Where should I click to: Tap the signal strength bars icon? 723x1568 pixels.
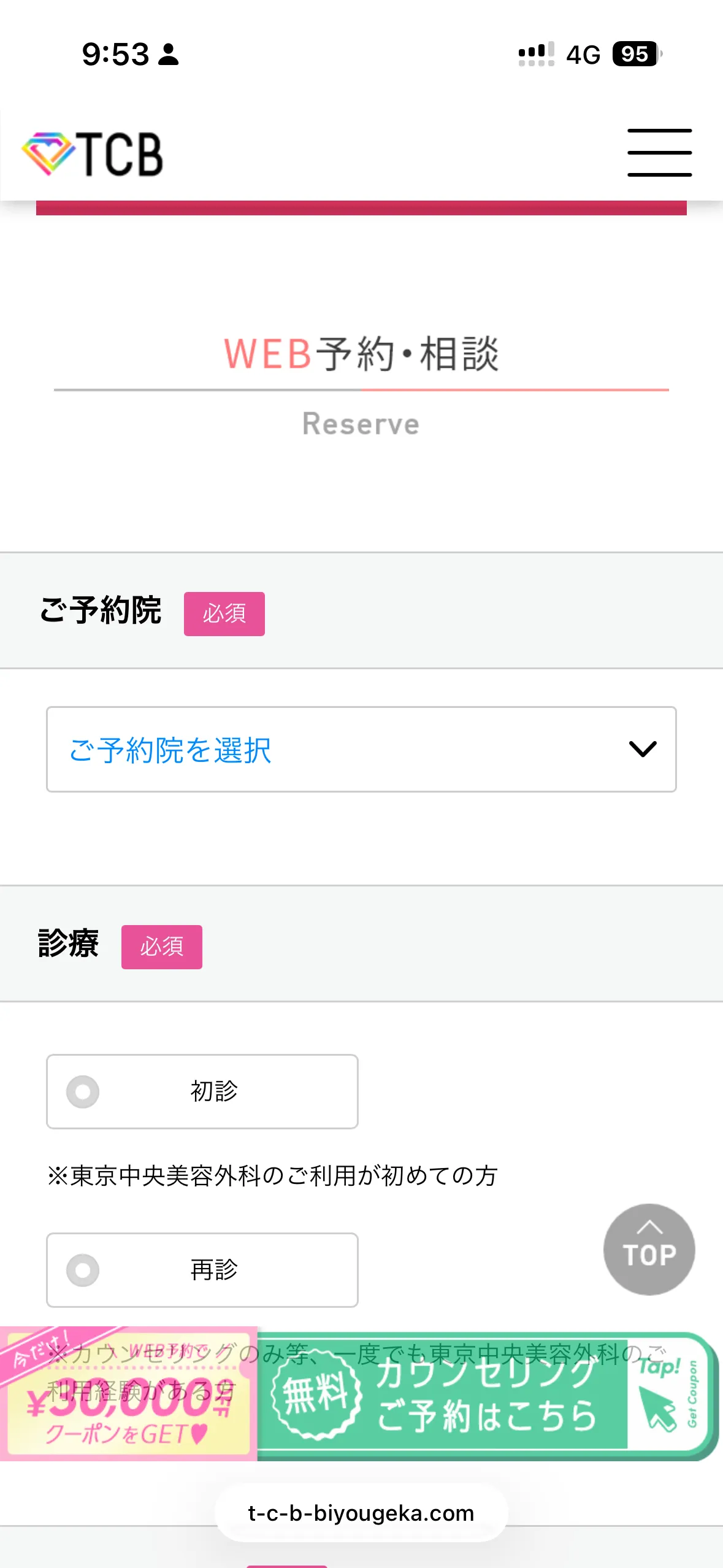(537, 54)
